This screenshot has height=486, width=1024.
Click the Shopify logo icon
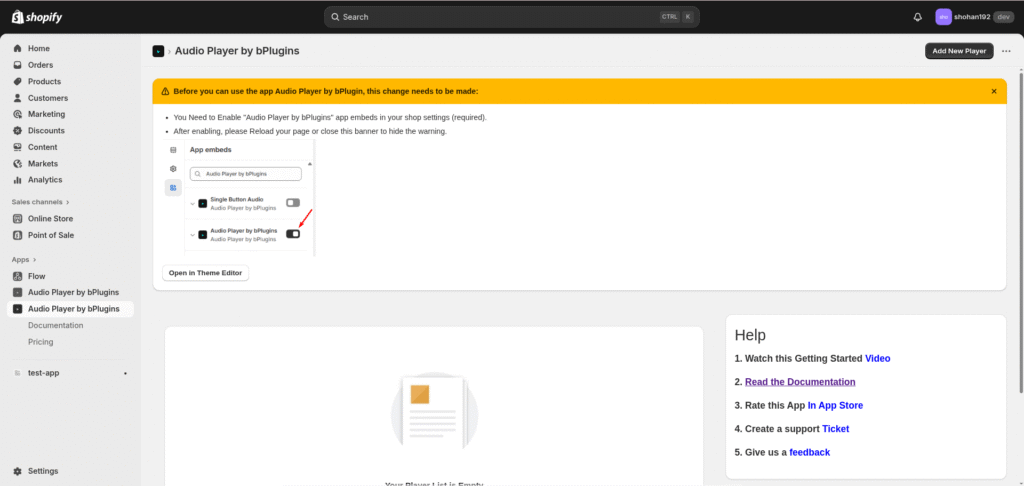[x=18, y=16]
